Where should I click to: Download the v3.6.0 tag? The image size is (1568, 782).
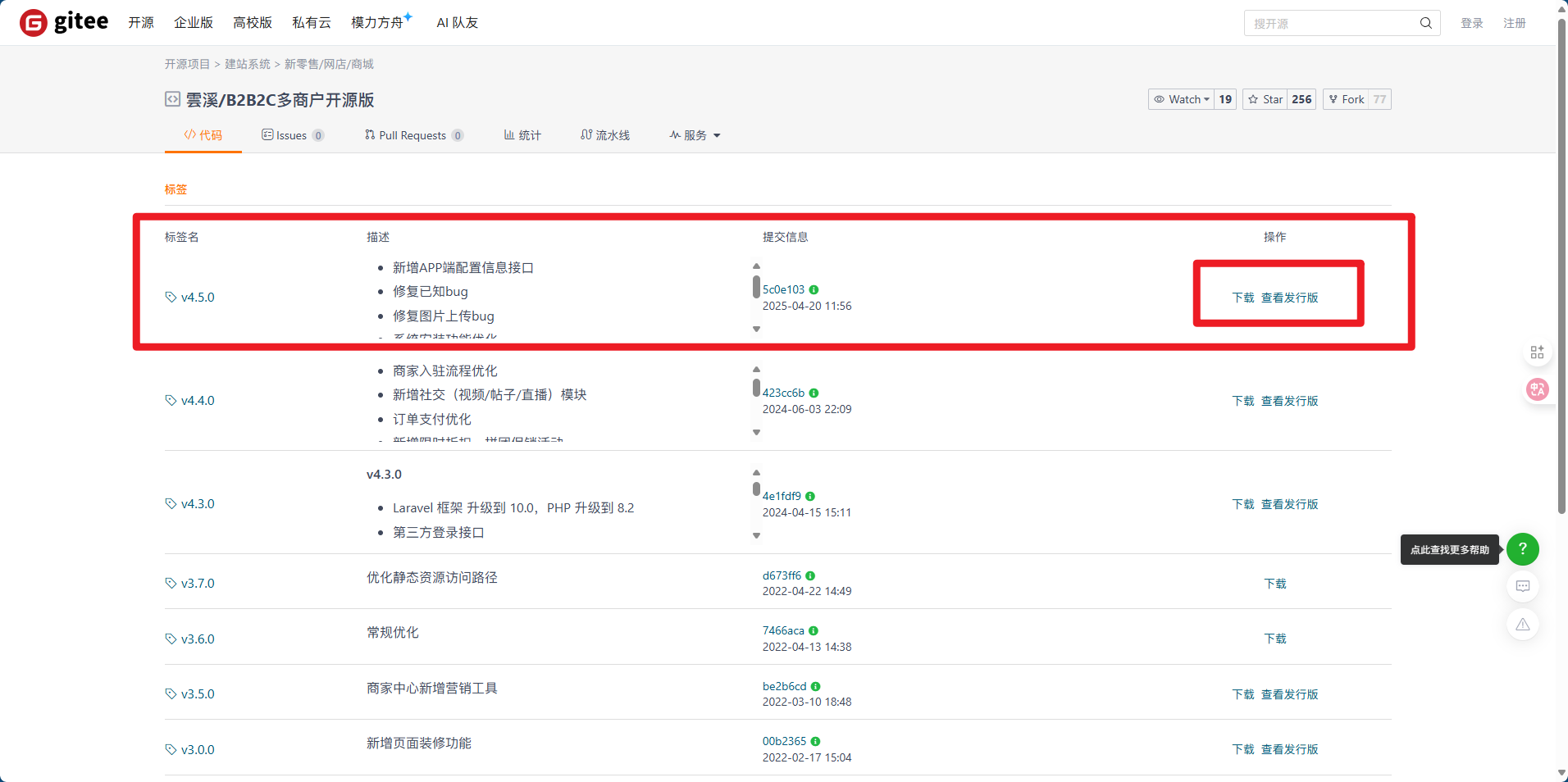(1275, 639)
